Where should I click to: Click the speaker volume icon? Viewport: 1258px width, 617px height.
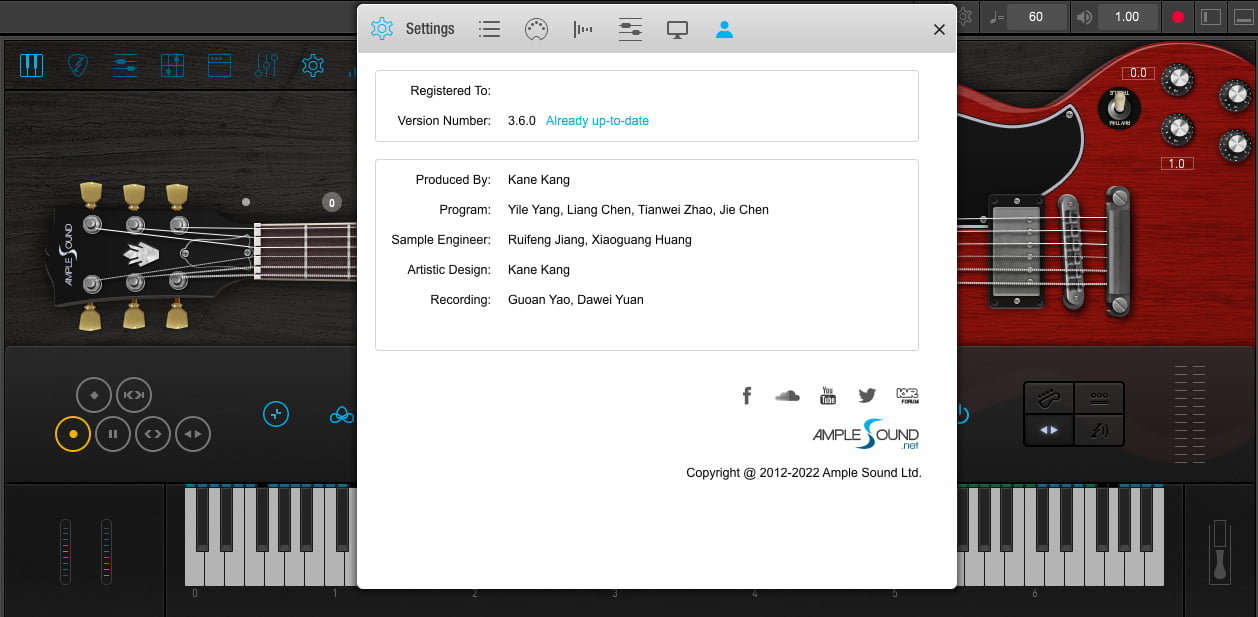point(1084,17)
